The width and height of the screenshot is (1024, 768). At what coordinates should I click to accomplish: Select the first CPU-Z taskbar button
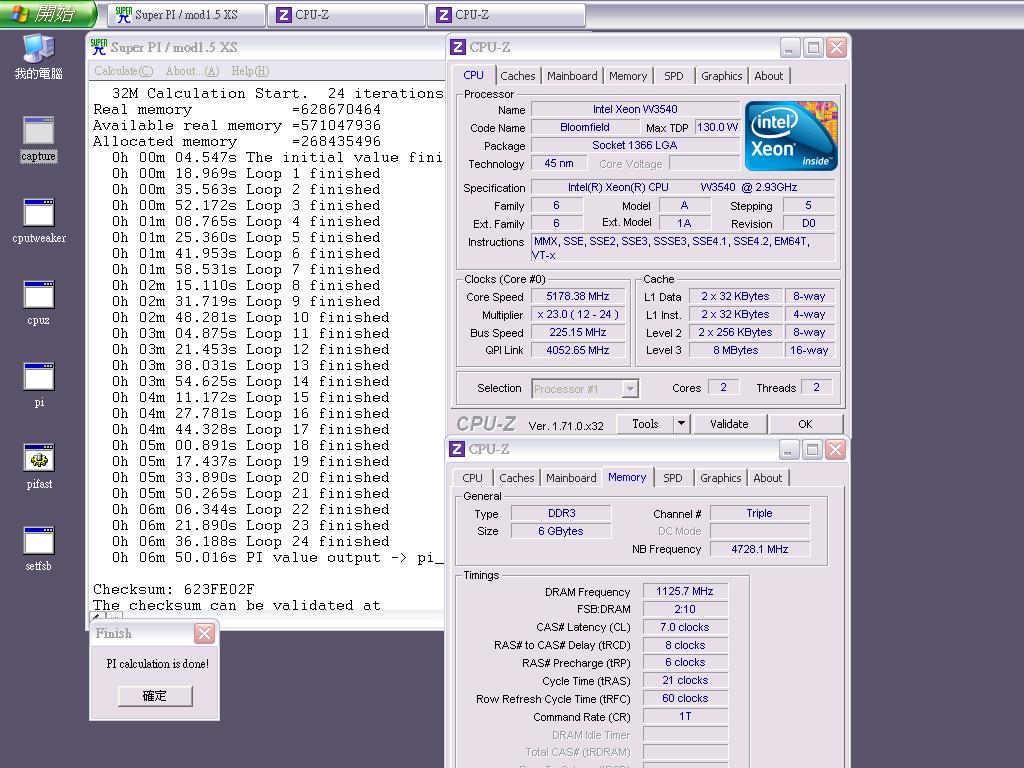(x=347, y=14)
